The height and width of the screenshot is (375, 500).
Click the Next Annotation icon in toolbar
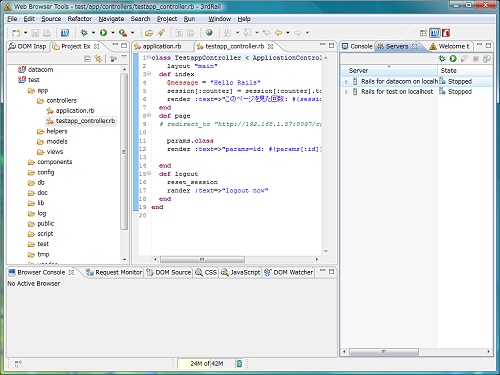[x=228, y=33]
